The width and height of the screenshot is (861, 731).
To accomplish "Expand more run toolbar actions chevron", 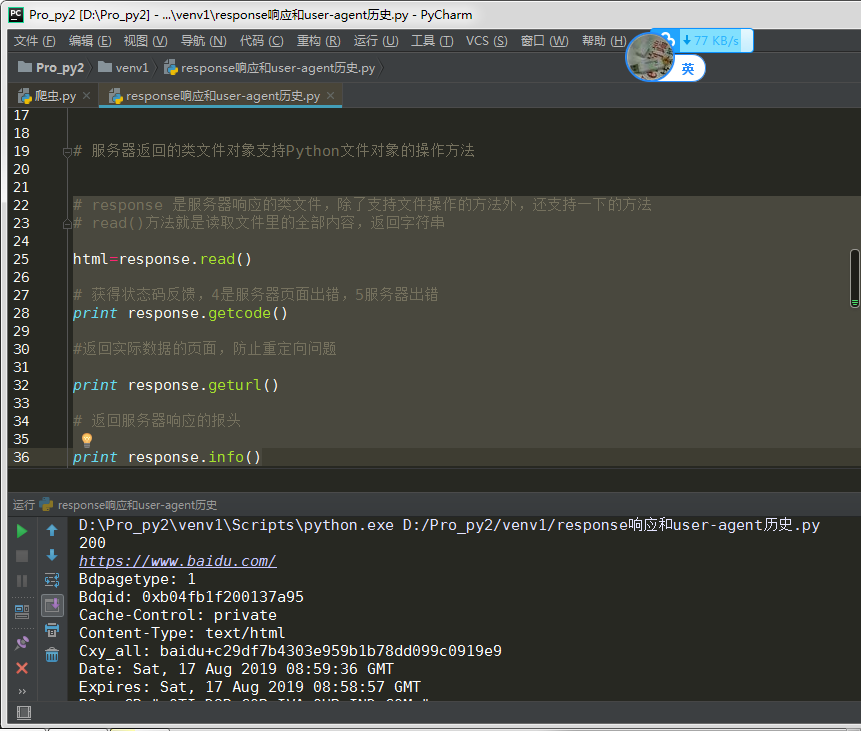I will tap(22, 691).
